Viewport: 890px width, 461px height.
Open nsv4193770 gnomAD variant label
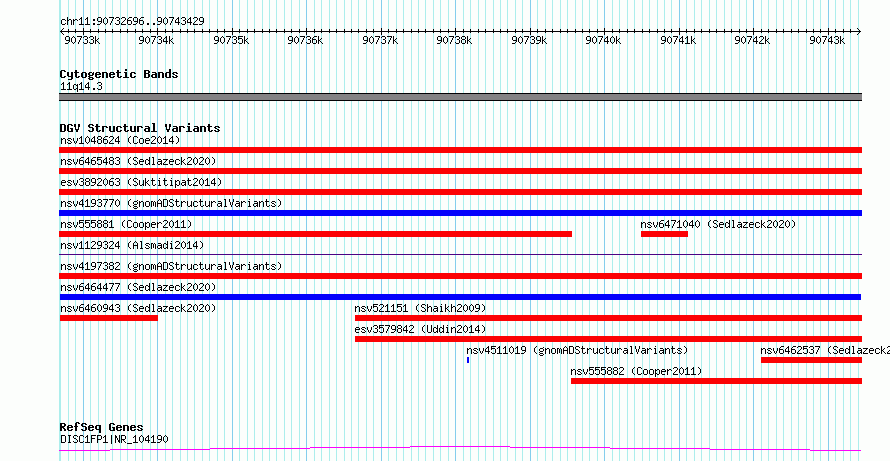[x=171, y=203]
